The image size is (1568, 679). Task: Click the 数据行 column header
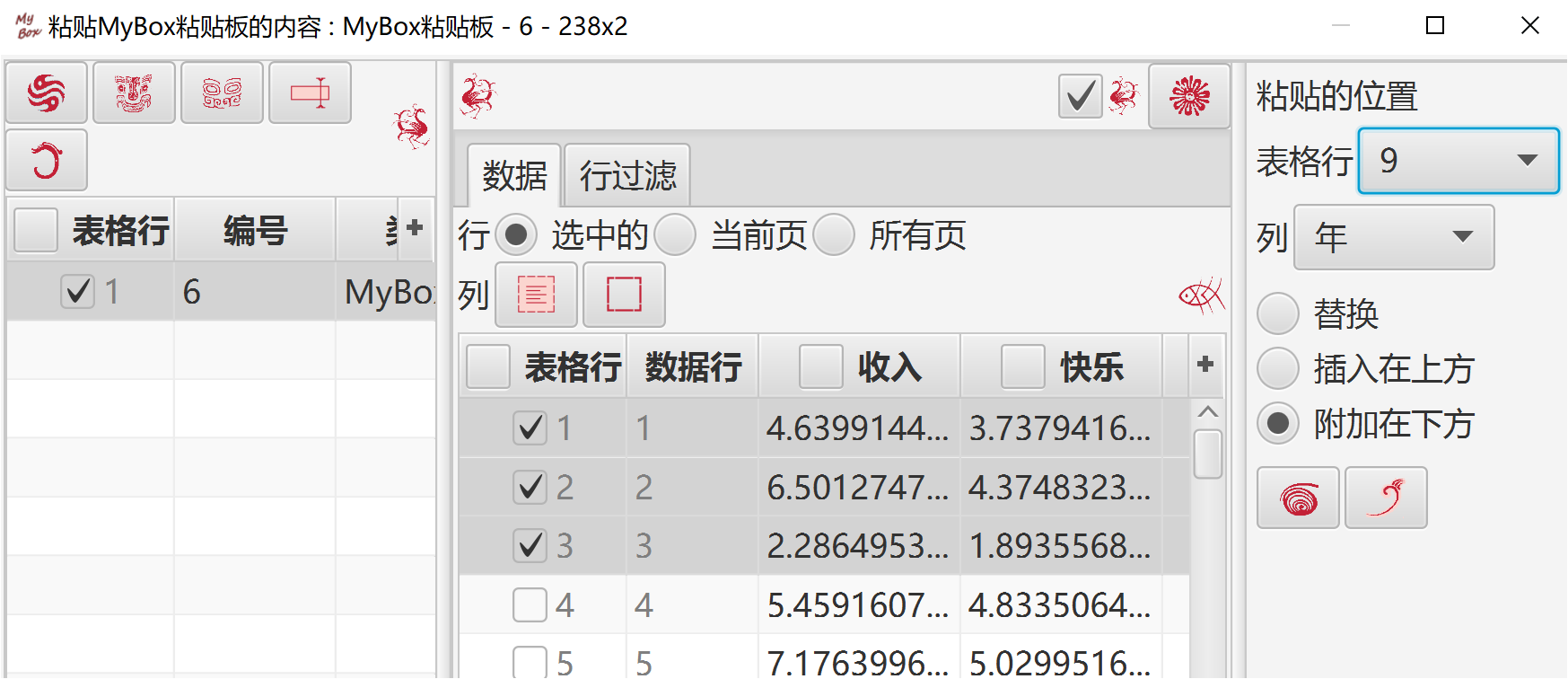pyautogui.click(x=693, y=367)
